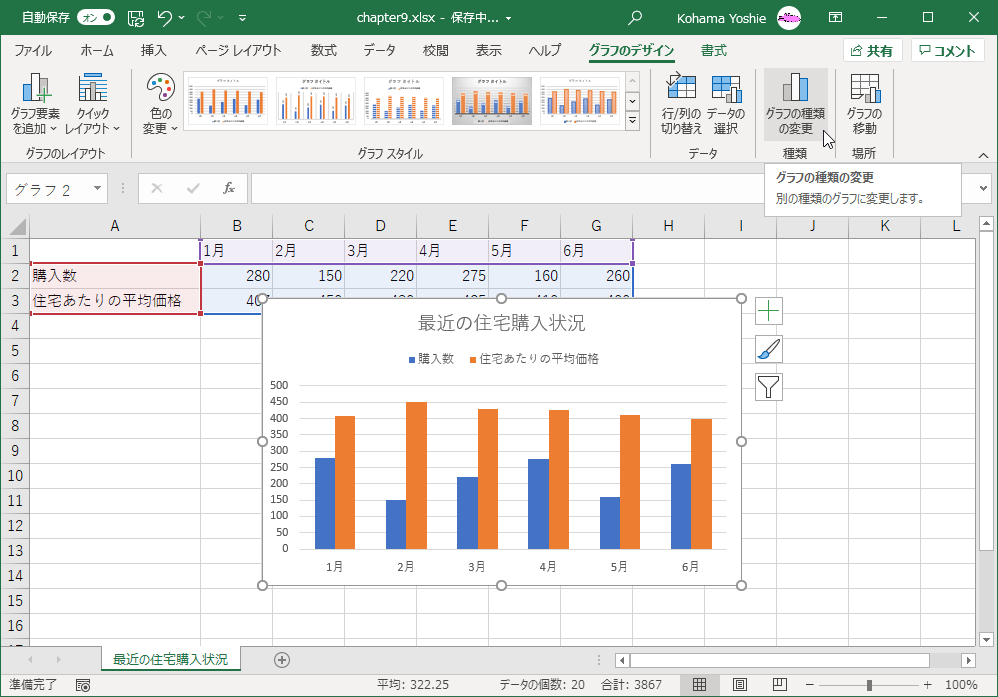This screenshot has height=697, width=998.
Task: Open the chapter9.xlsx file name dropdown
Action: (x=509, y=18)
